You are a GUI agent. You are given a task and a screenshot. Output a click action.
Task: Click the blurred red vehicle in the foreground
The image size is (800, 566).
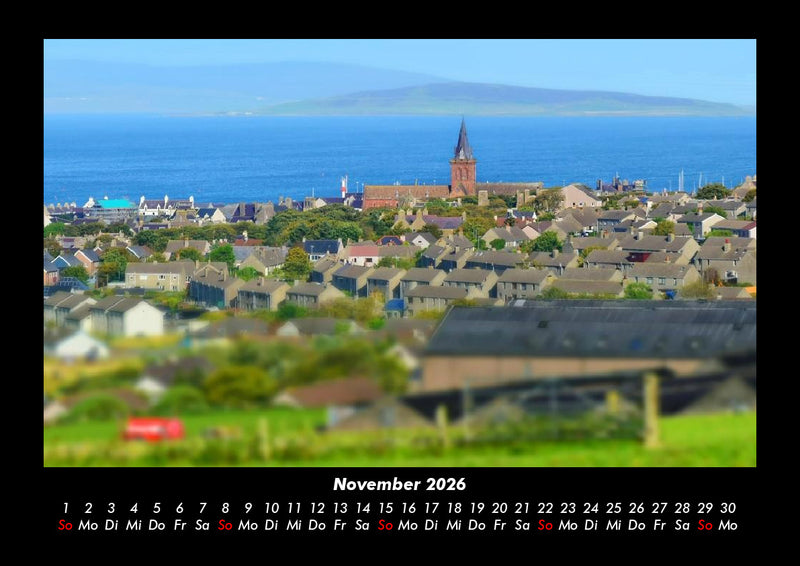154,429
